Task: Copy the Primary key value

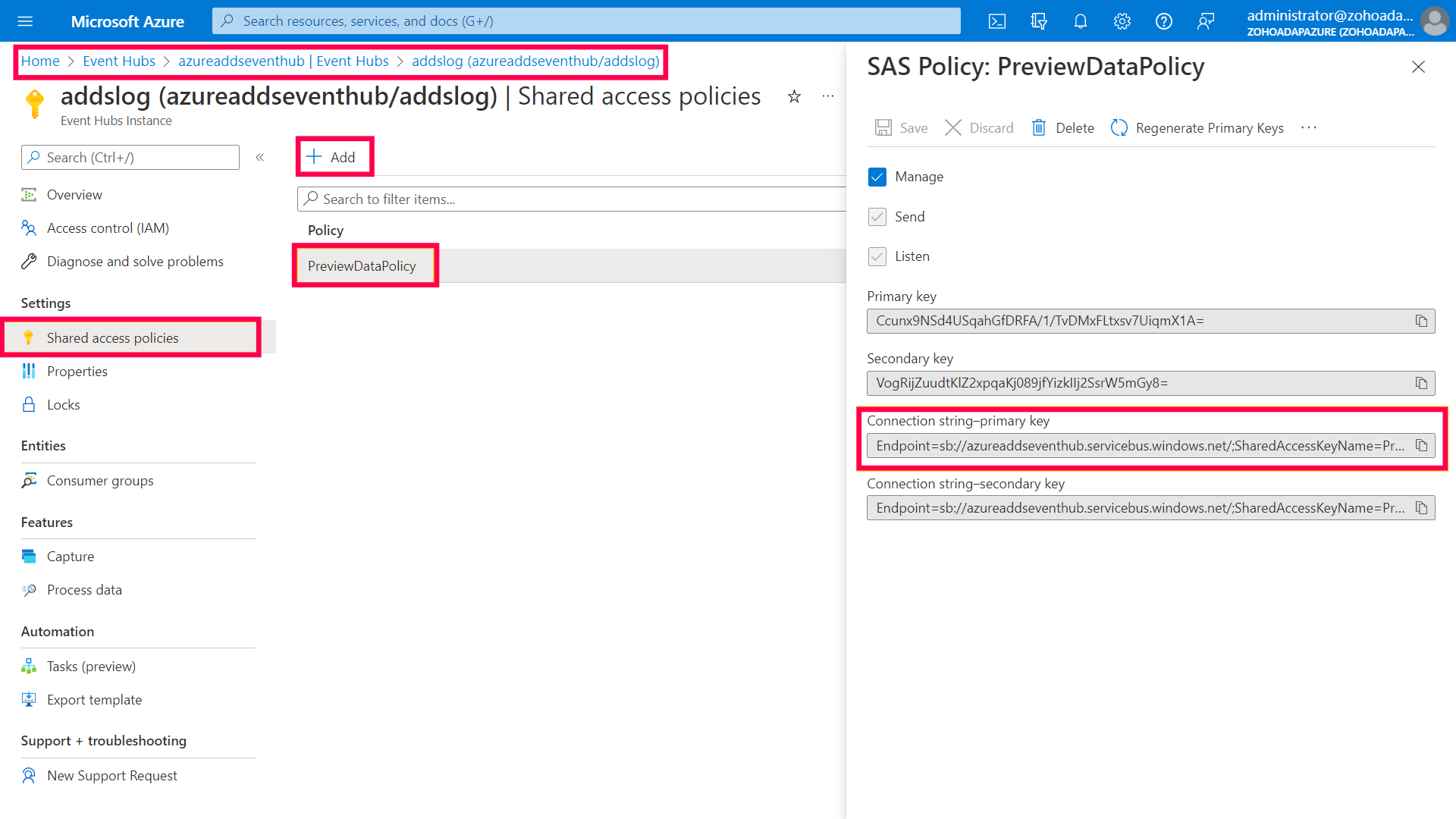Action: click(1421, 321)
